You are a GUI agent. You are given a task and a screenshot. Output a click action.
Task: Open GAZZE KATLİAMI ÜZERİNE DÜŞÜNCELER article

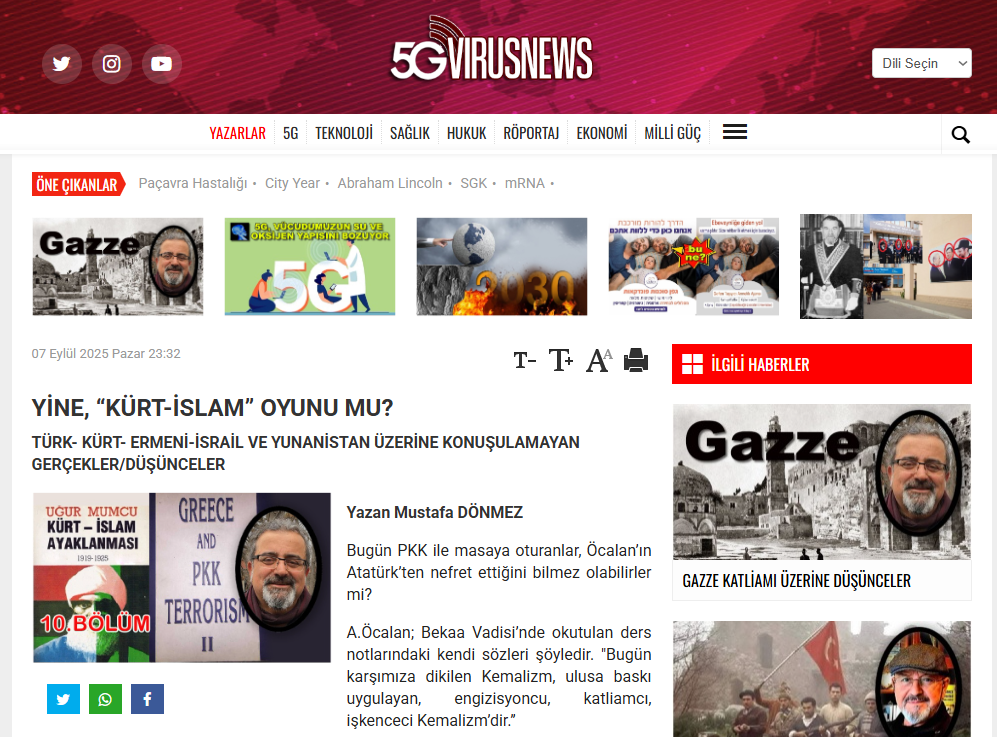click(x=796, y=580)
